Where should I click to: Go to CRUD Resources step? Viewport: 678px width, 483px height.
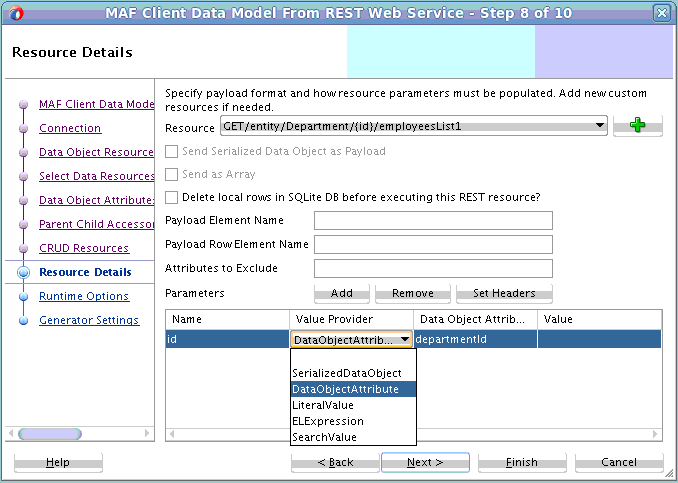click(84, 248)
